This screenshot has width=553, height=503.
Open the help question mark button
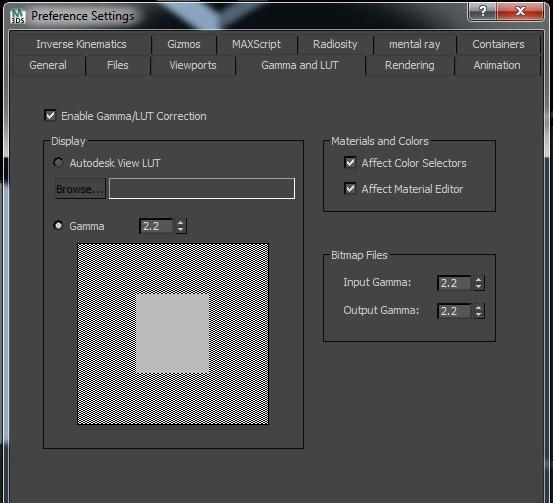(x=482, y=11)
